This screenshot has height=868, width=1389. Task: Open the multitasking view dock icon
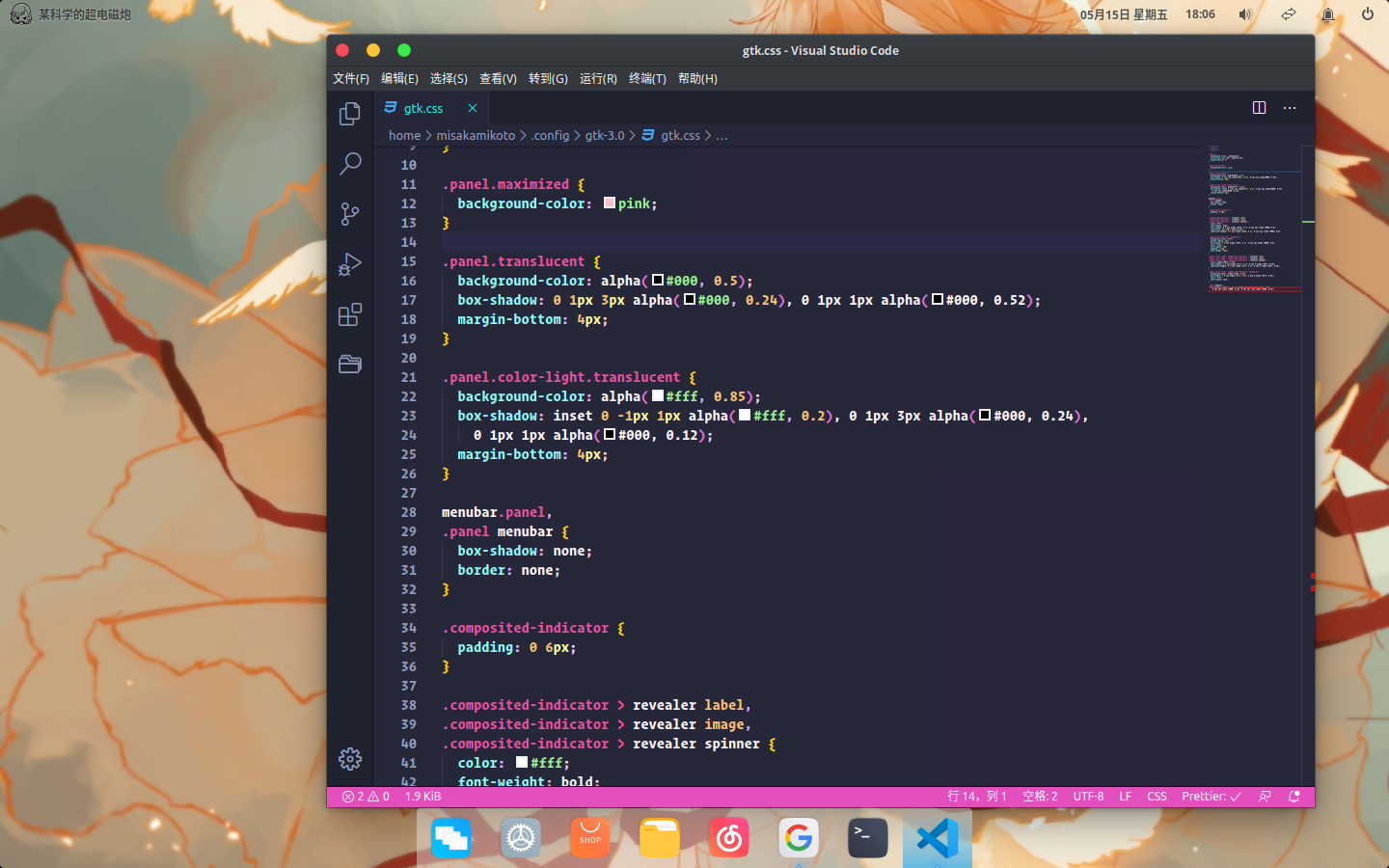[451, 838]
